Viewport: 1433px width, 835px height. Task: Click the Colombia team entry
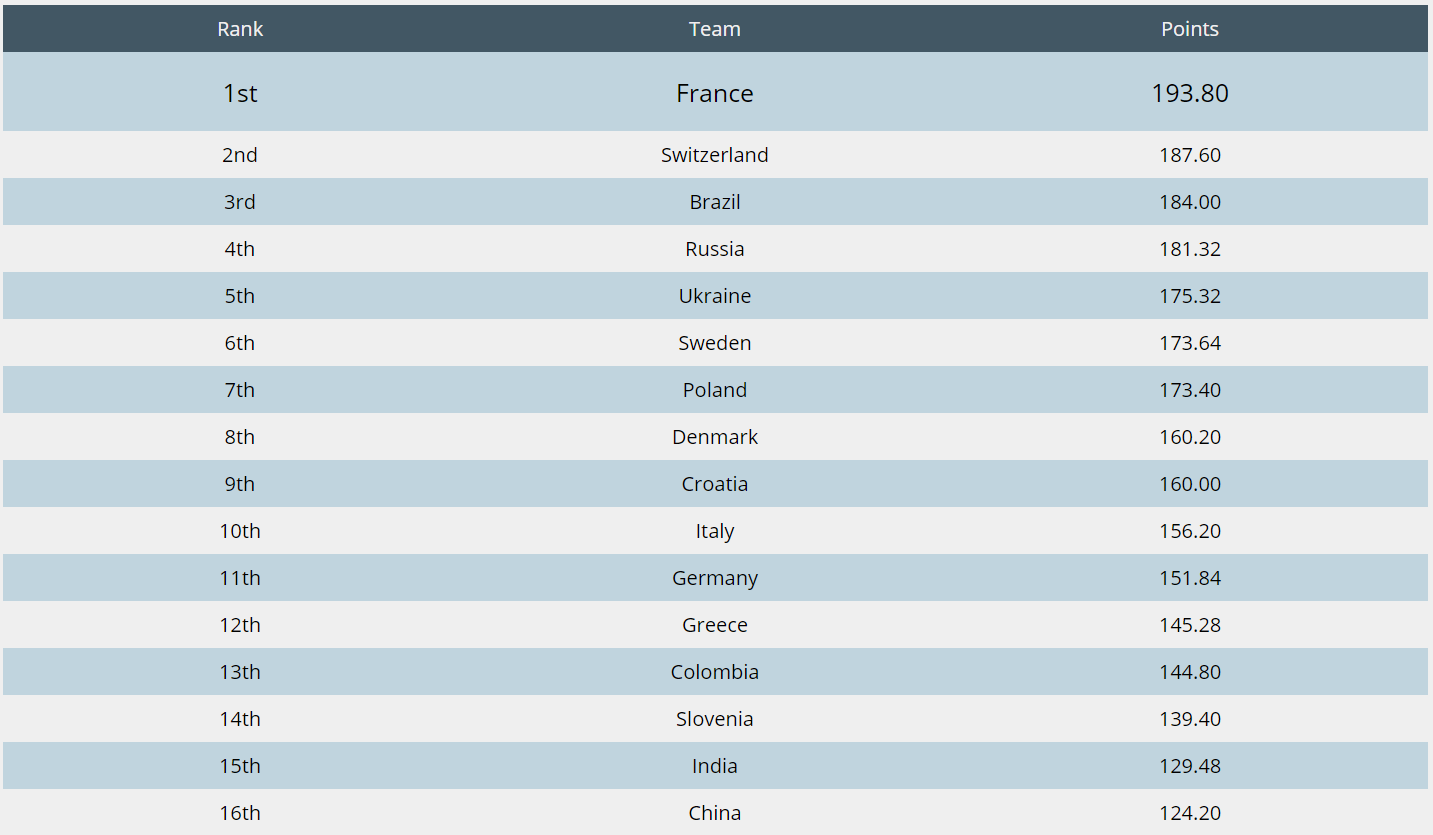(x=715, y=672)
